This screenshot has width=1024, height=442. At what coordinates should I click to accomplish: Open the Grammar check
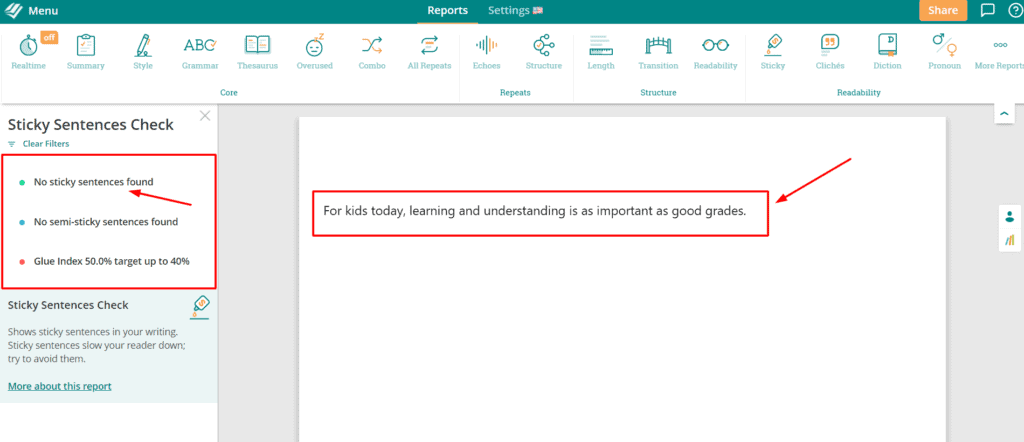pos(200,51)
